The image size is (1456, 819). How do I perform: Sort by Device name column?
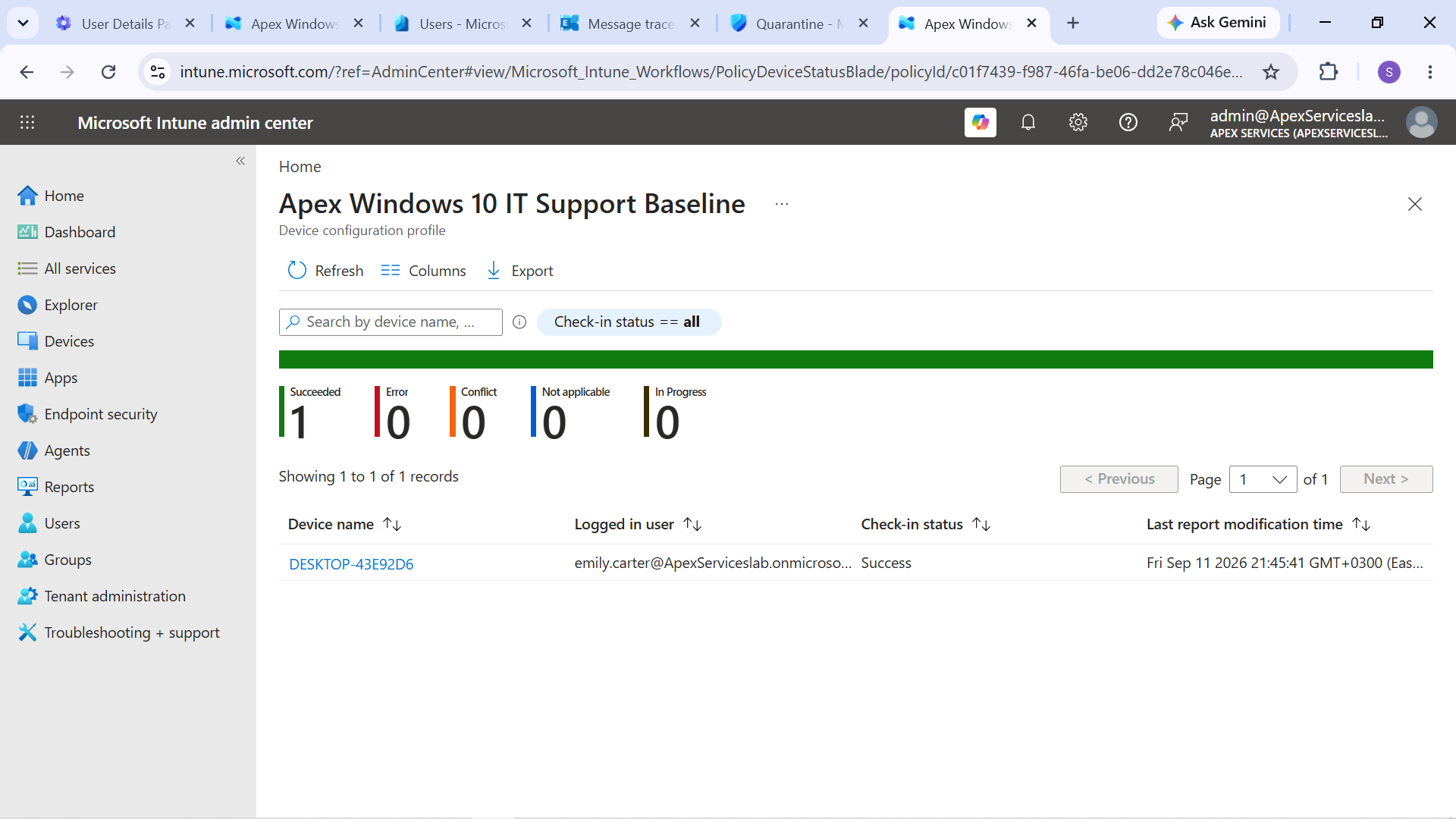pyautogui.click(x=345, y=524)
